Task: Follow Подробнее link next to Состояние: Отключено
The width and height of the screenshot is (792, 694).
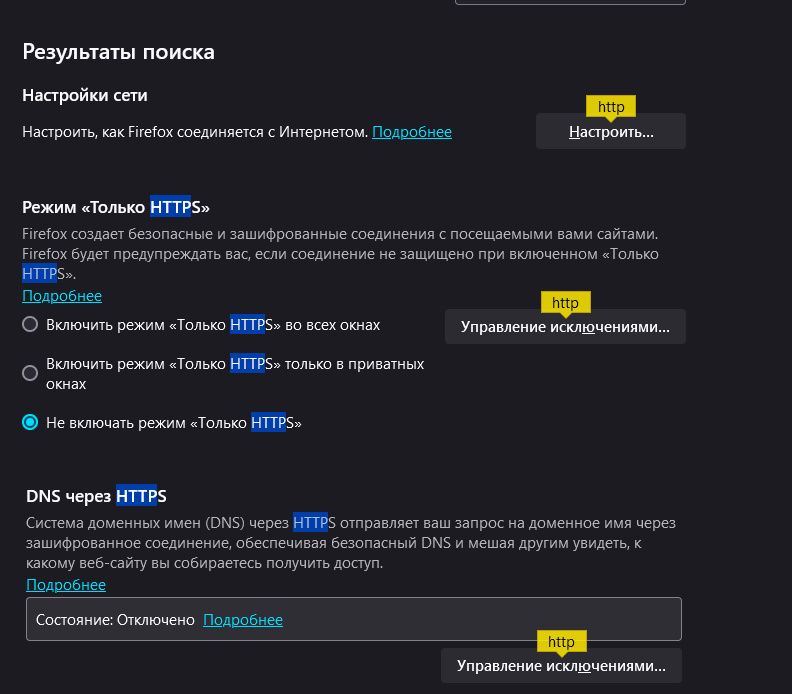Action: 243,620
